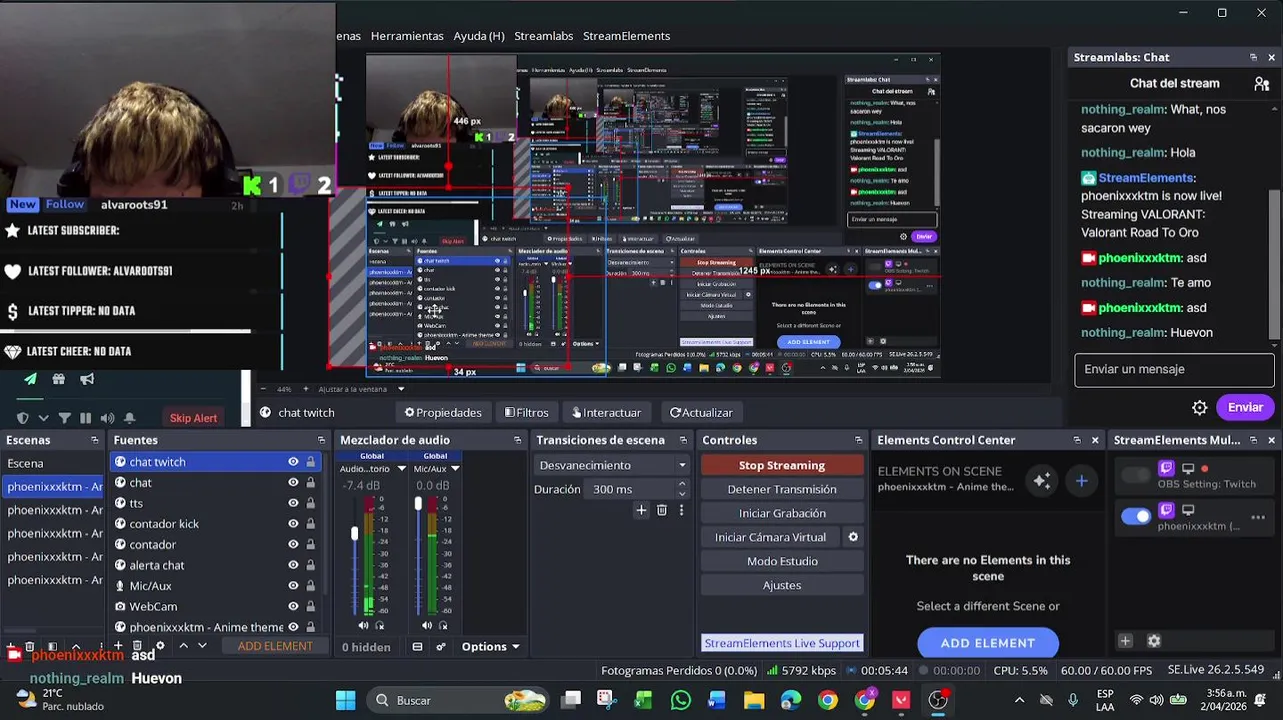This screenshot has width=1283, height=720.
Task: Open the StreamElements menu
Action: [x=626, y=36]
